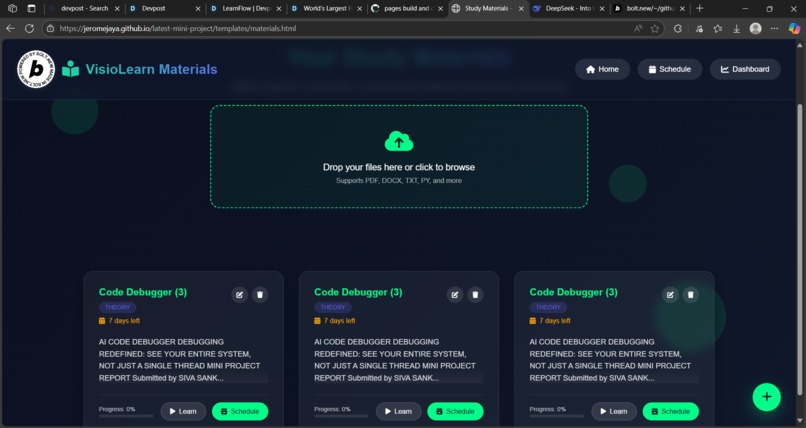Start Learn on rightmost Code Debugger card

[x=614, y=411]
